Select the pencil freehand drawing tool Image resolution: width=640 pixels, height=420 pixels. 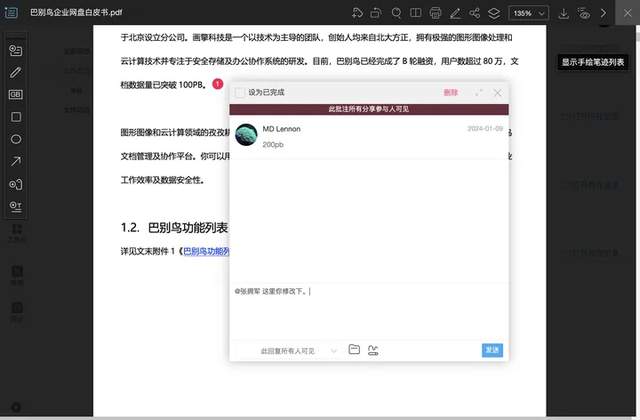coord(16,73)
